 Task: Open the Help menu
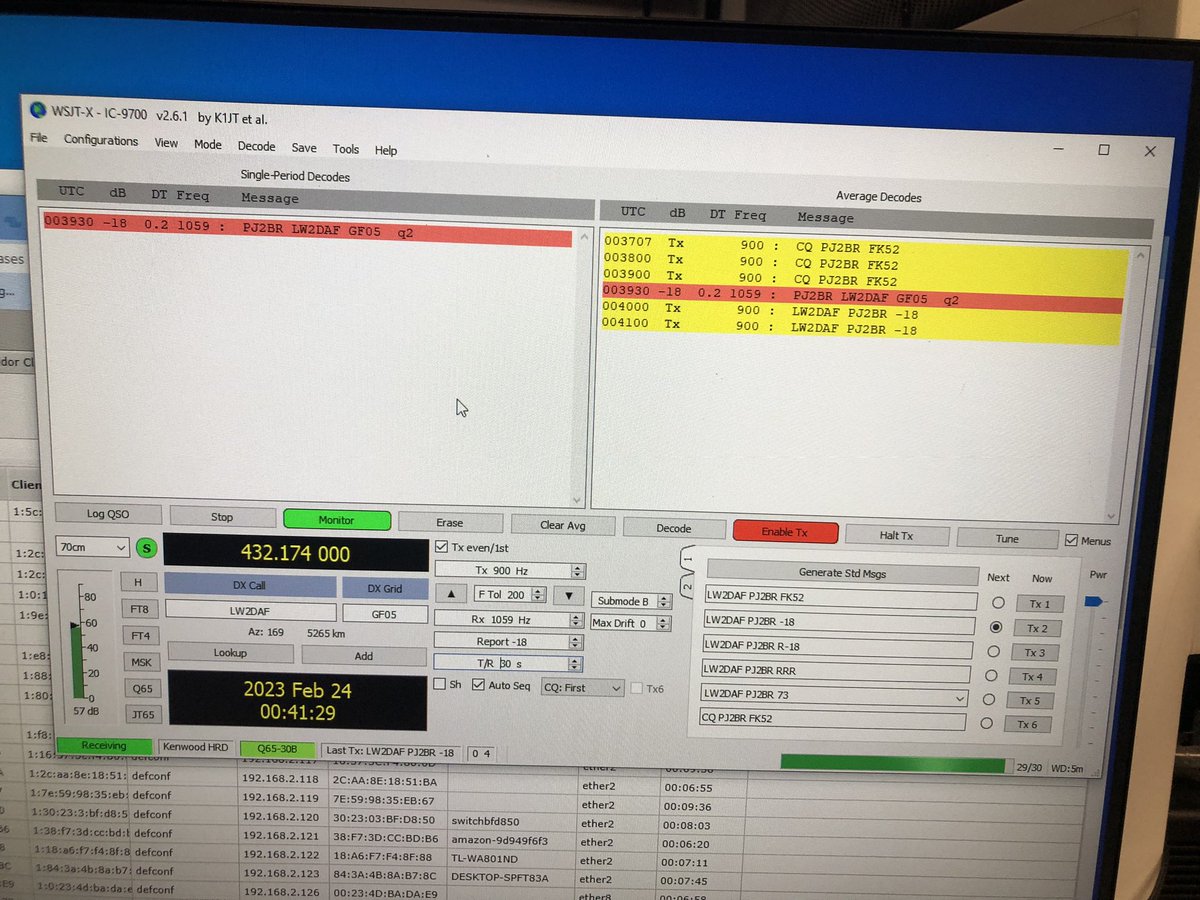pos(386,151)
